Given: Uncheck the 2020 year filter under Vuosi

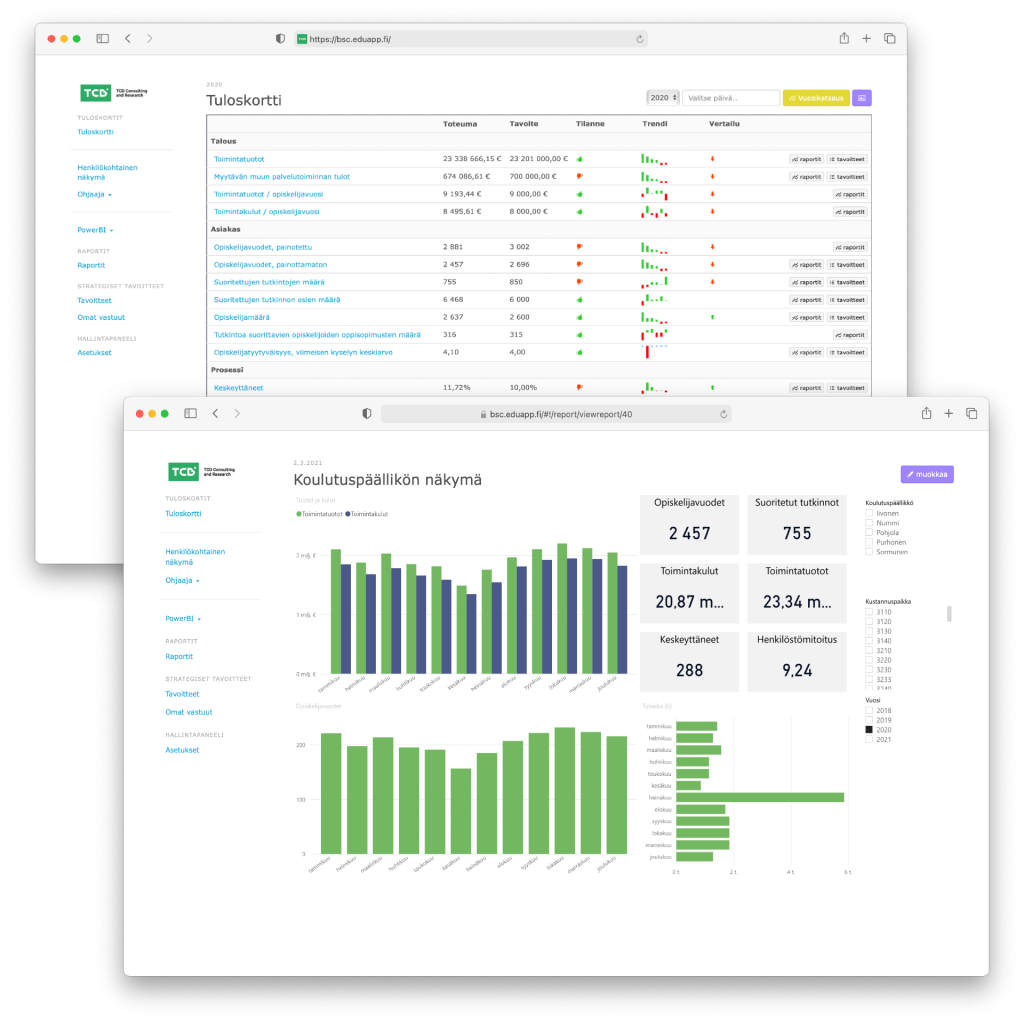Looking at the screenshot, I should (x=869, y=729).
